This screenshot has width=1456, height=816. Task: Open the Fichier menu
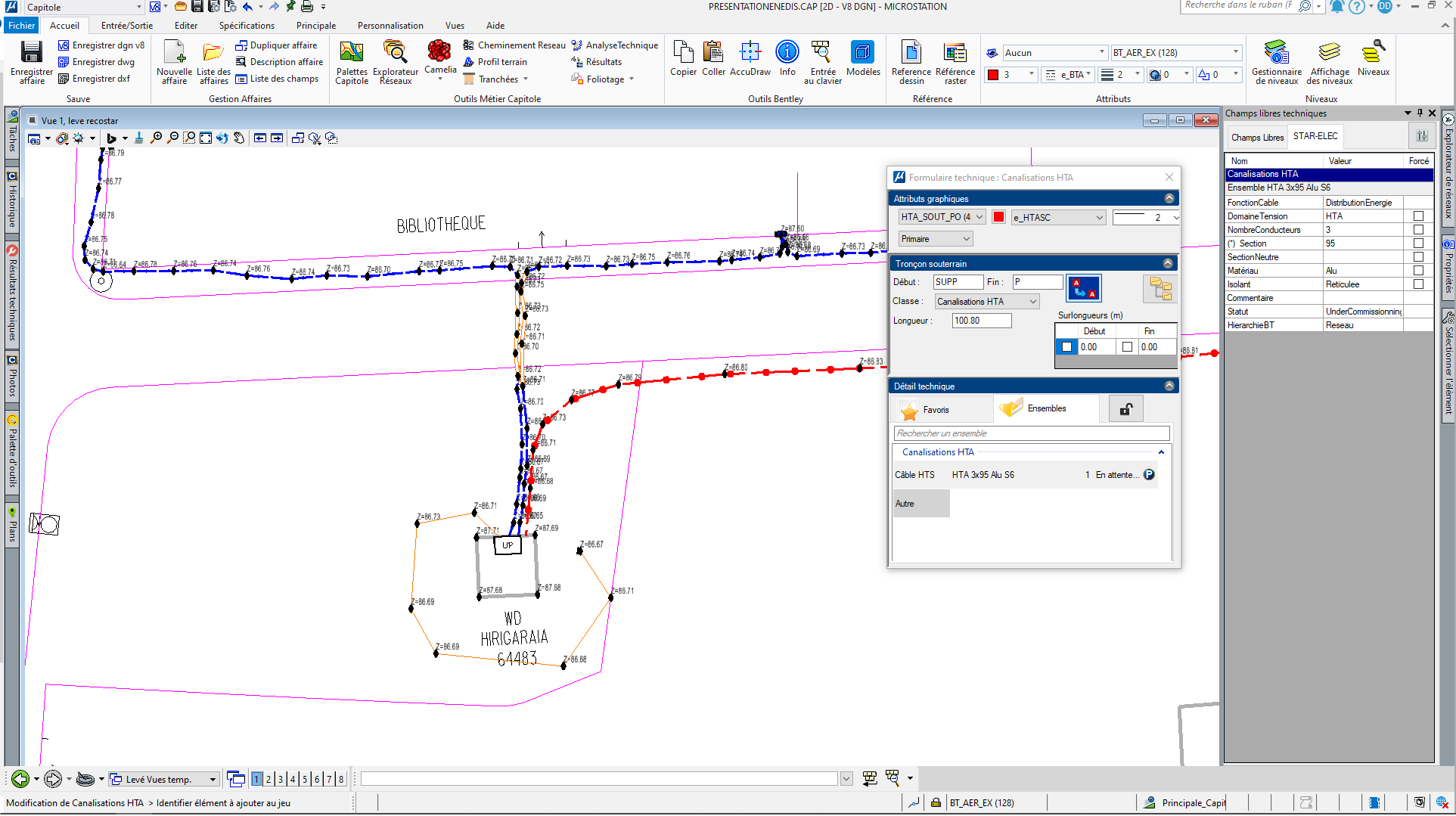pyautogui.click(x=22, y=26)
